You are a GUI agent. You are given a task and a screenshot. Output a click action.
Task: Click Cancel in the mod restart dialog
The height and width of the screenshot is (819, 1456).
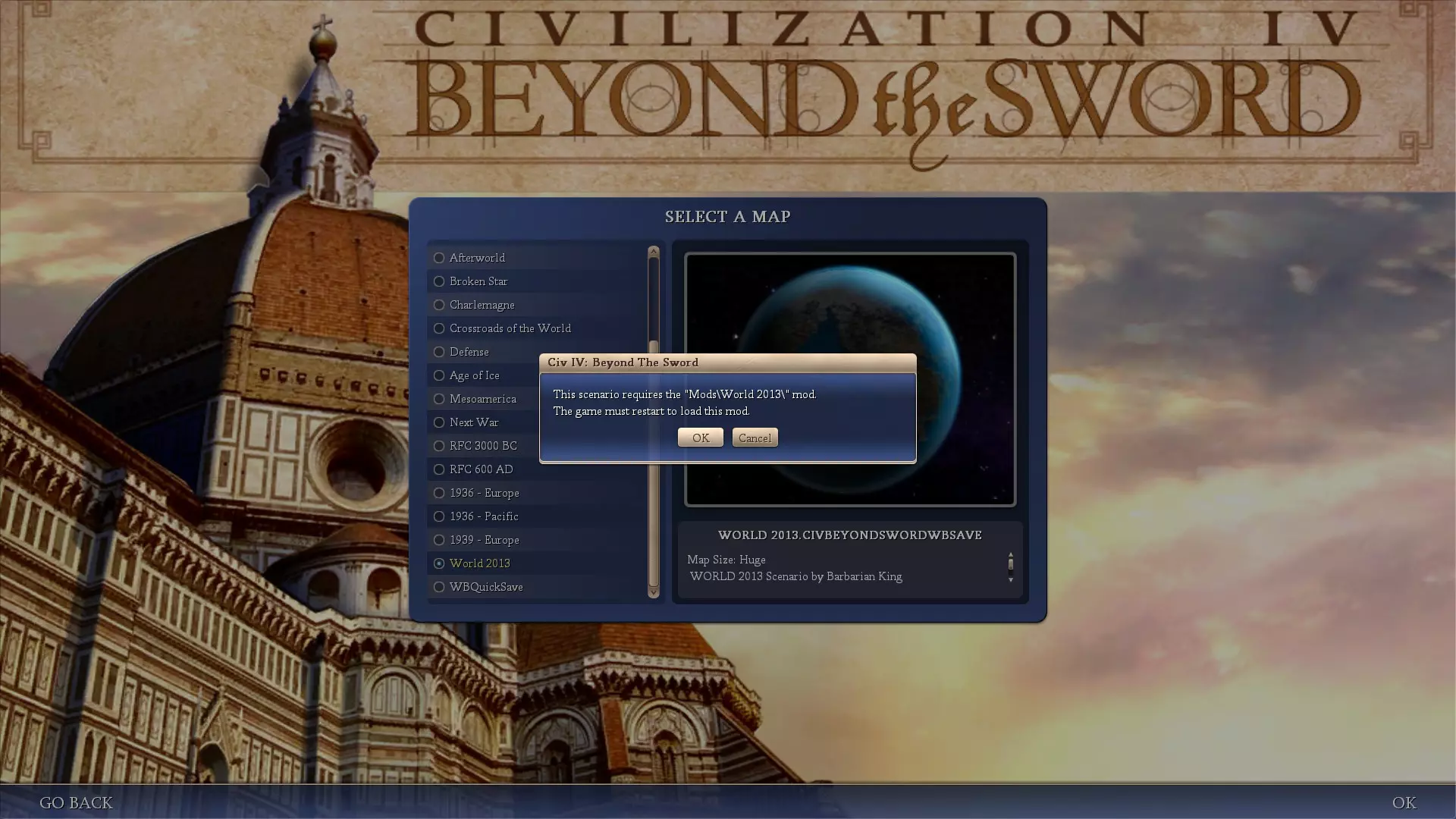click(x=755, y=438)
